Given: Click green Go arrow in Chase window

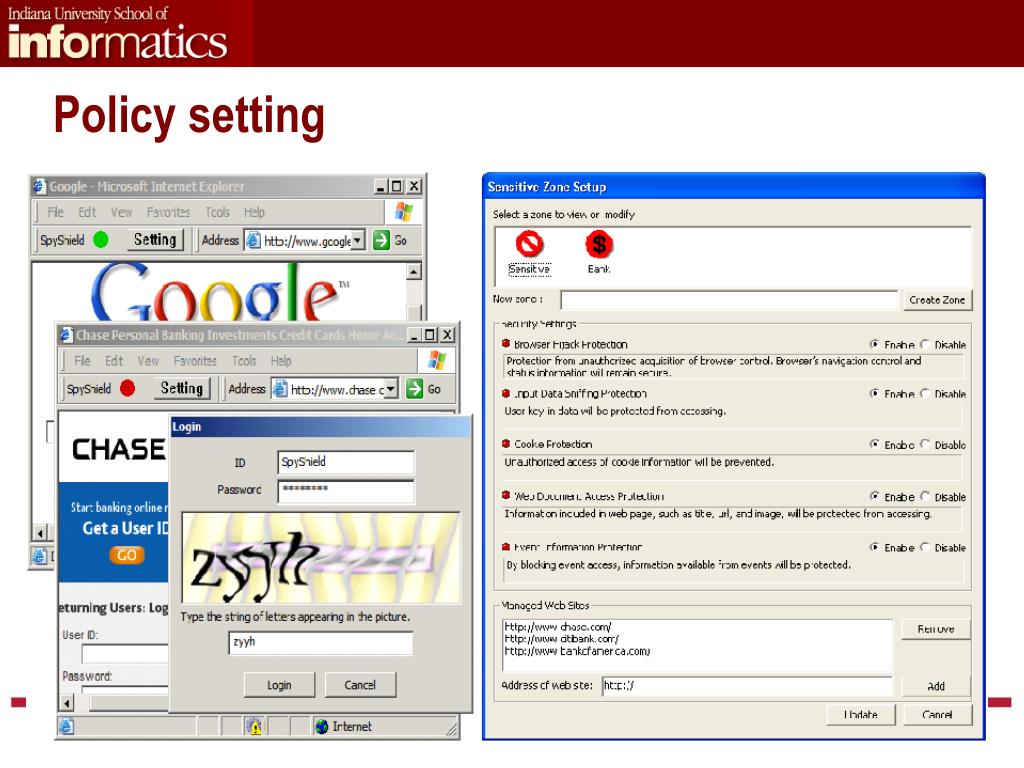Looking at the screenshot, I should [x=415, y=389].
